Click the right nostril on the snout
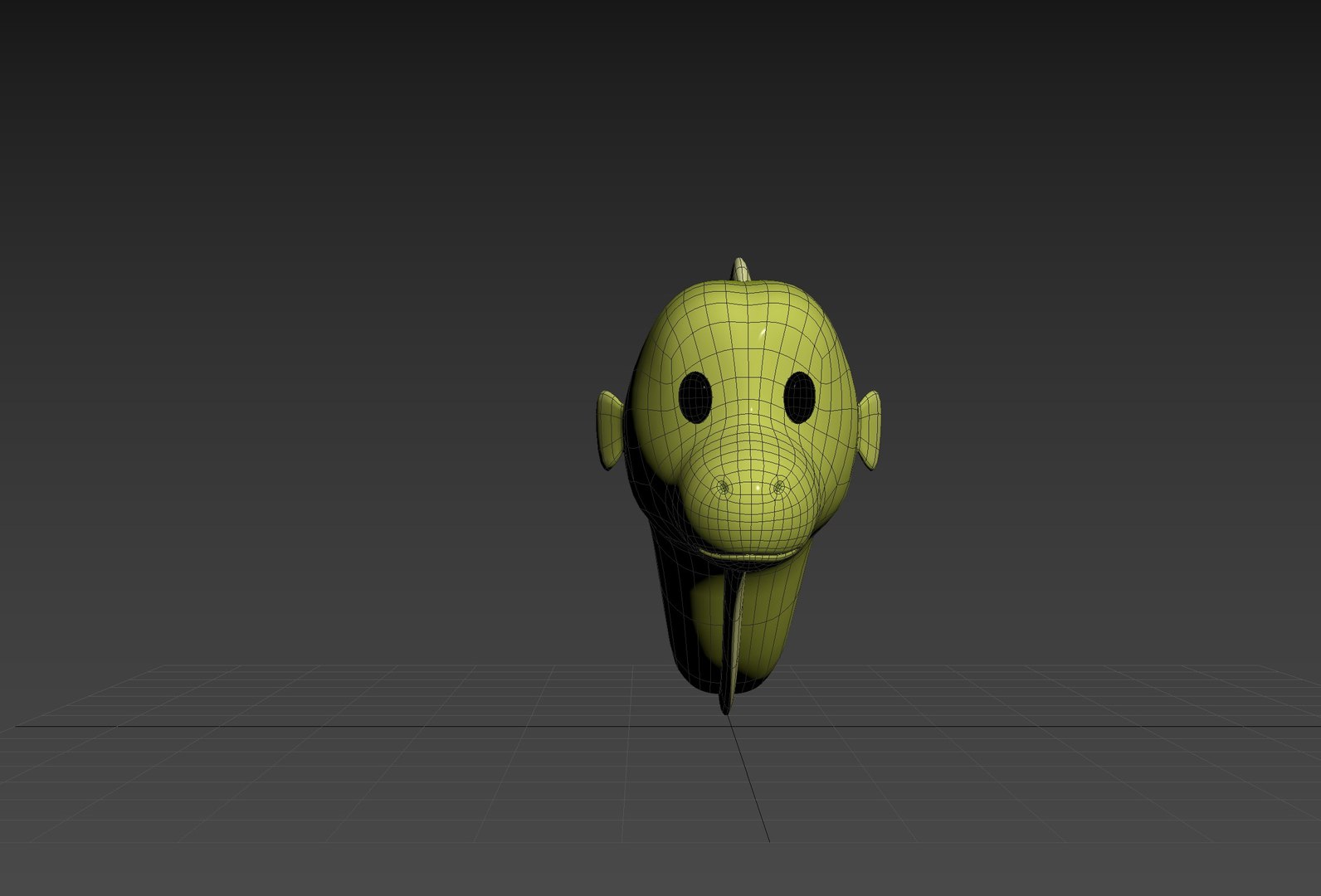 [x=777, y=487]
